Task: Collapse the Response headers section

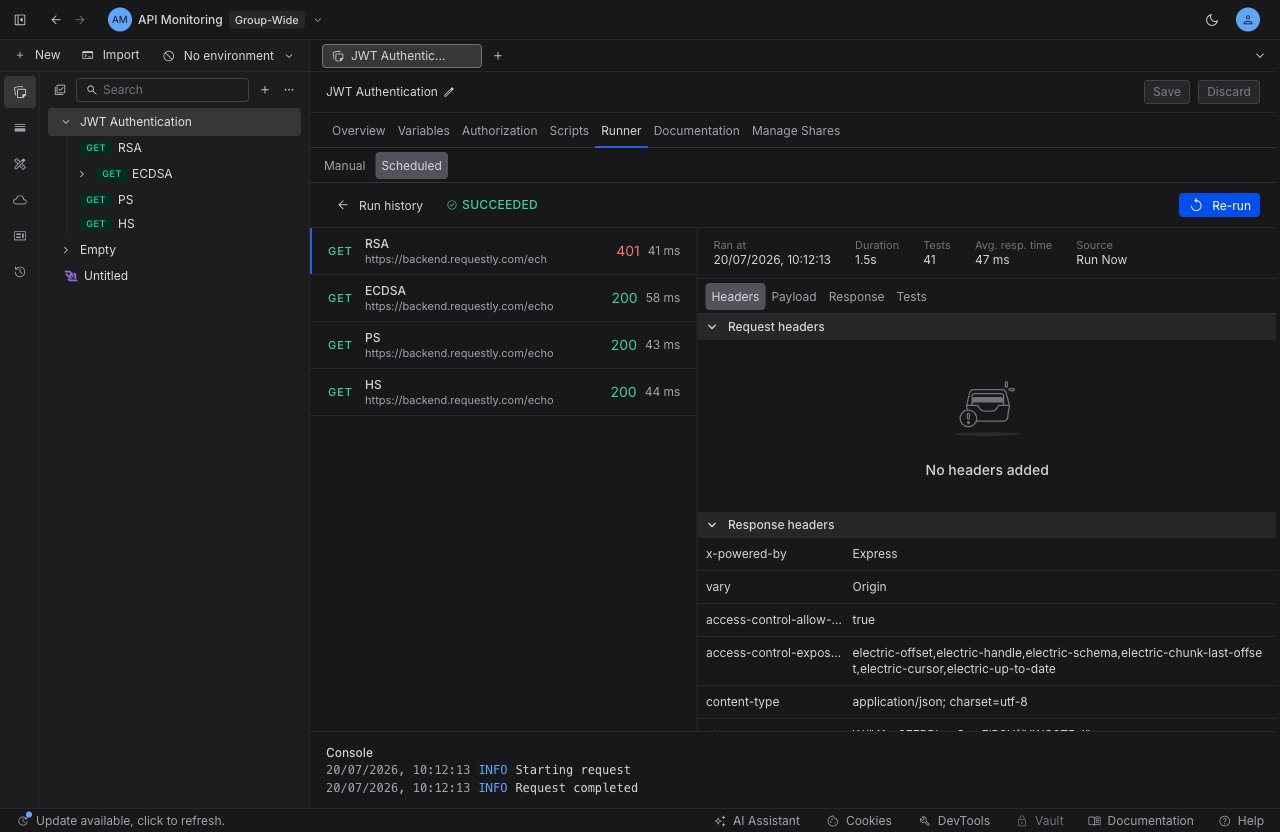Action: click(712, 525)
